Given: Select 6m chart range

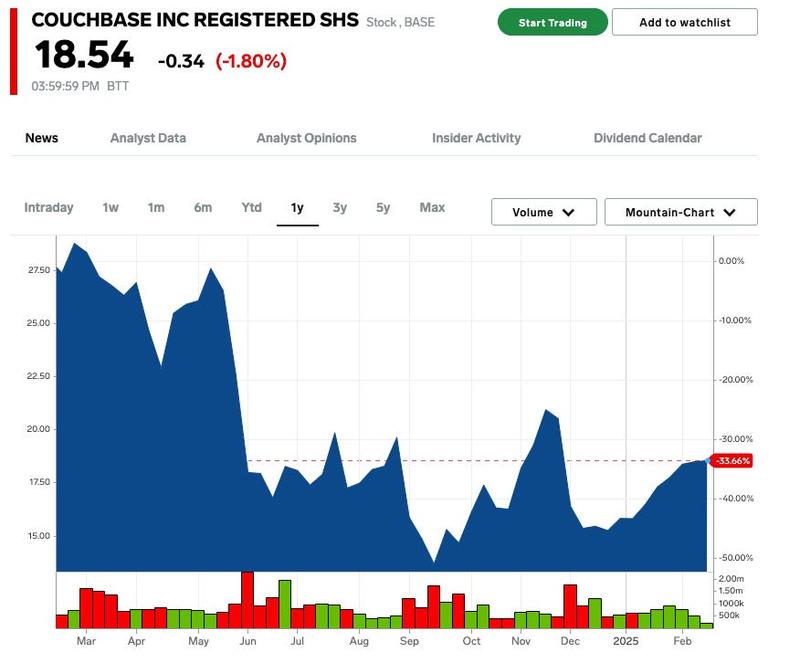Looking at the screenshot, I should (203, 208).
